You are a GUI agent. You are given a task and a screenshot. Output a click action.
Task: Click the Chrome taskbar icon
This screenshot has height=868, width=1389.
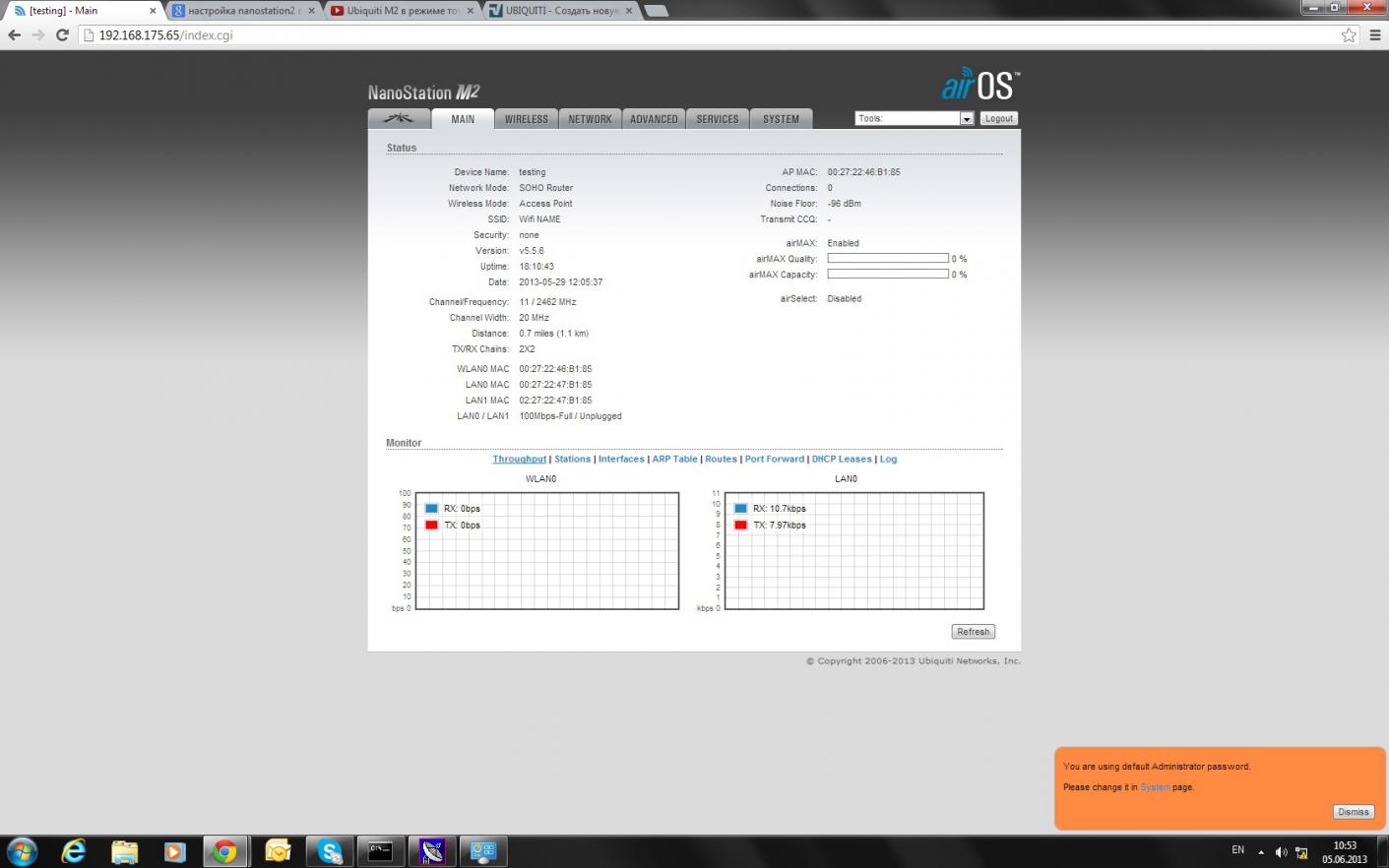click(x=225, y=851)
